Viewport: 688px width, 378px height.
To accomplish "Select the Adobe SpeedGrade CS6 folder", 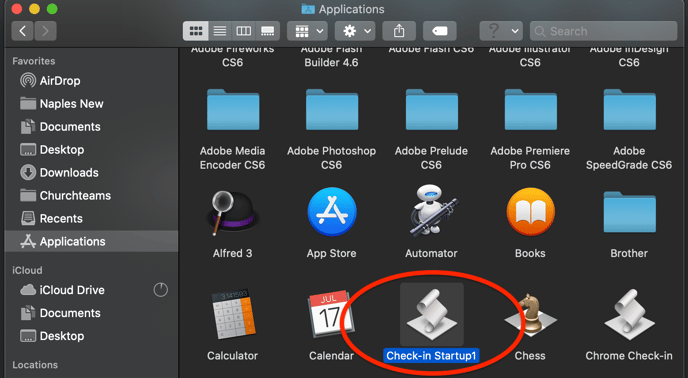I will 630,110.
